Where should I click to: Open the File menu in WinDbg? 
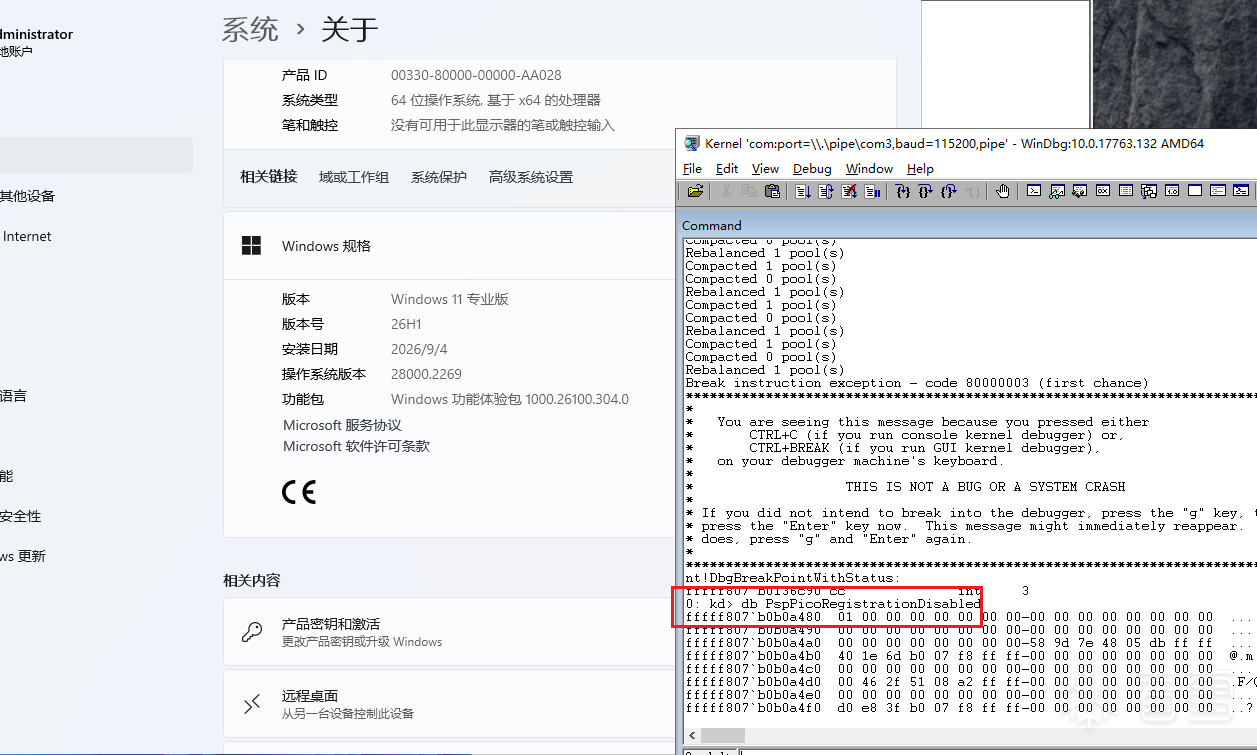[x=693, y=168]
